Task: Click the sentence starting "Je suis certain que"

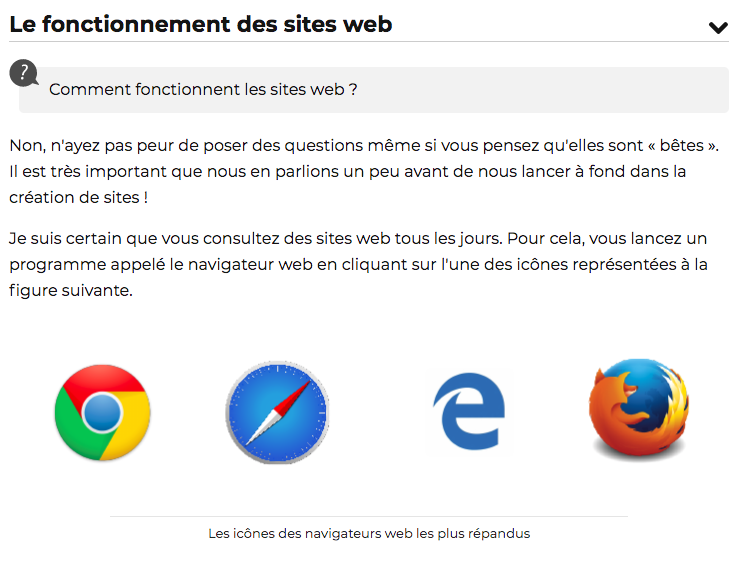Action: click(x=256, y=238)
